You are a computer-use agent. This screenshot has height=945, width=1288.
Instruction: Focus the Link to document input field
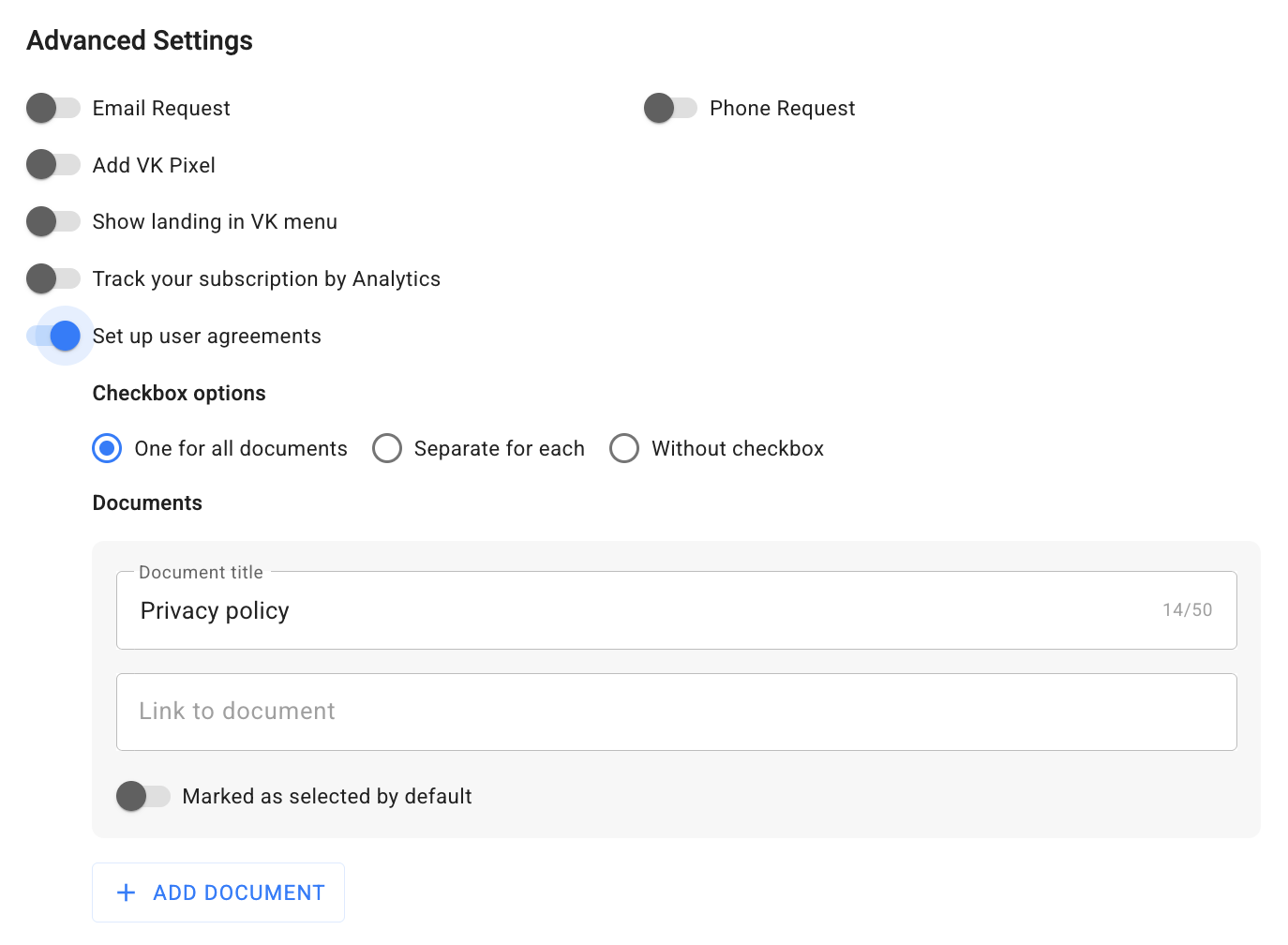[675, 712]
